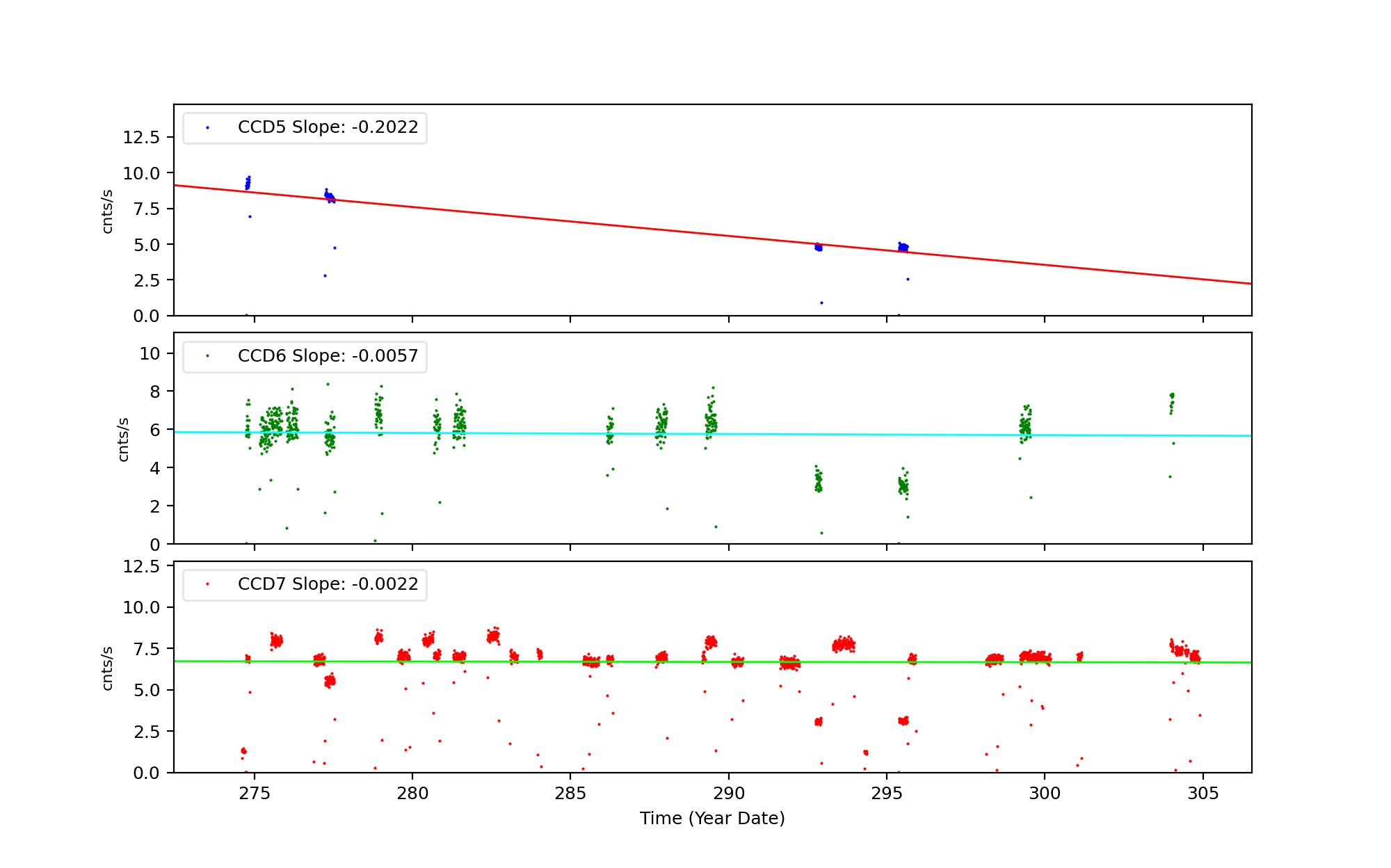Click the Time (Year Date) axis label
This screenshot has height=868, width=1391.
[x=712, y=819]
